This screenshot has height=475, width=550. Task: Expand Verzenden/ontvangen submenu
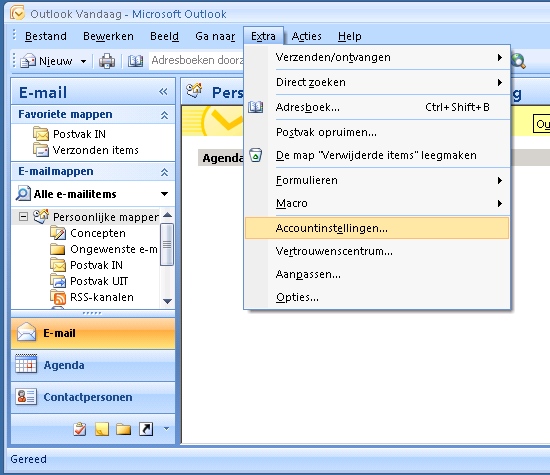(377, 57)
